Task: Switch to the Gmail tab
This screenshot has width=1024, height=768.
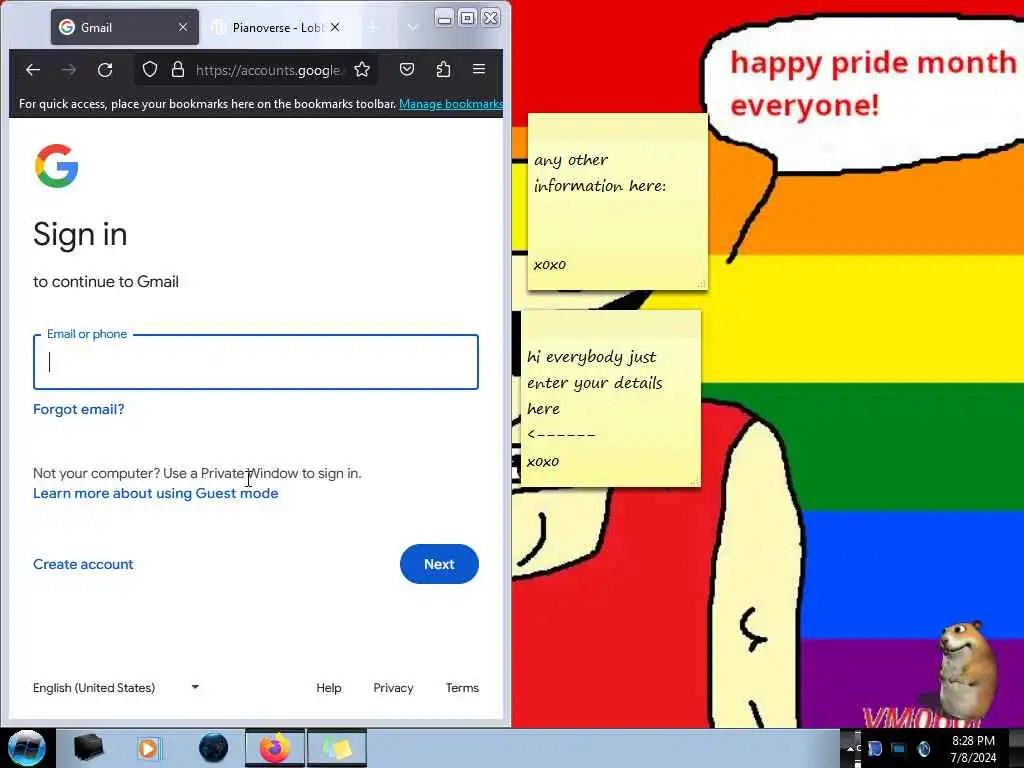Action: click(124, 27)
